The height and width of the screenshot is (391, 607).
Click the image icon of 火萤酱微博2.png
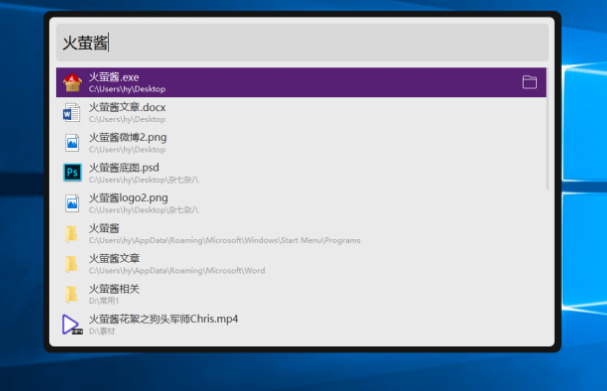pos(72,143)
